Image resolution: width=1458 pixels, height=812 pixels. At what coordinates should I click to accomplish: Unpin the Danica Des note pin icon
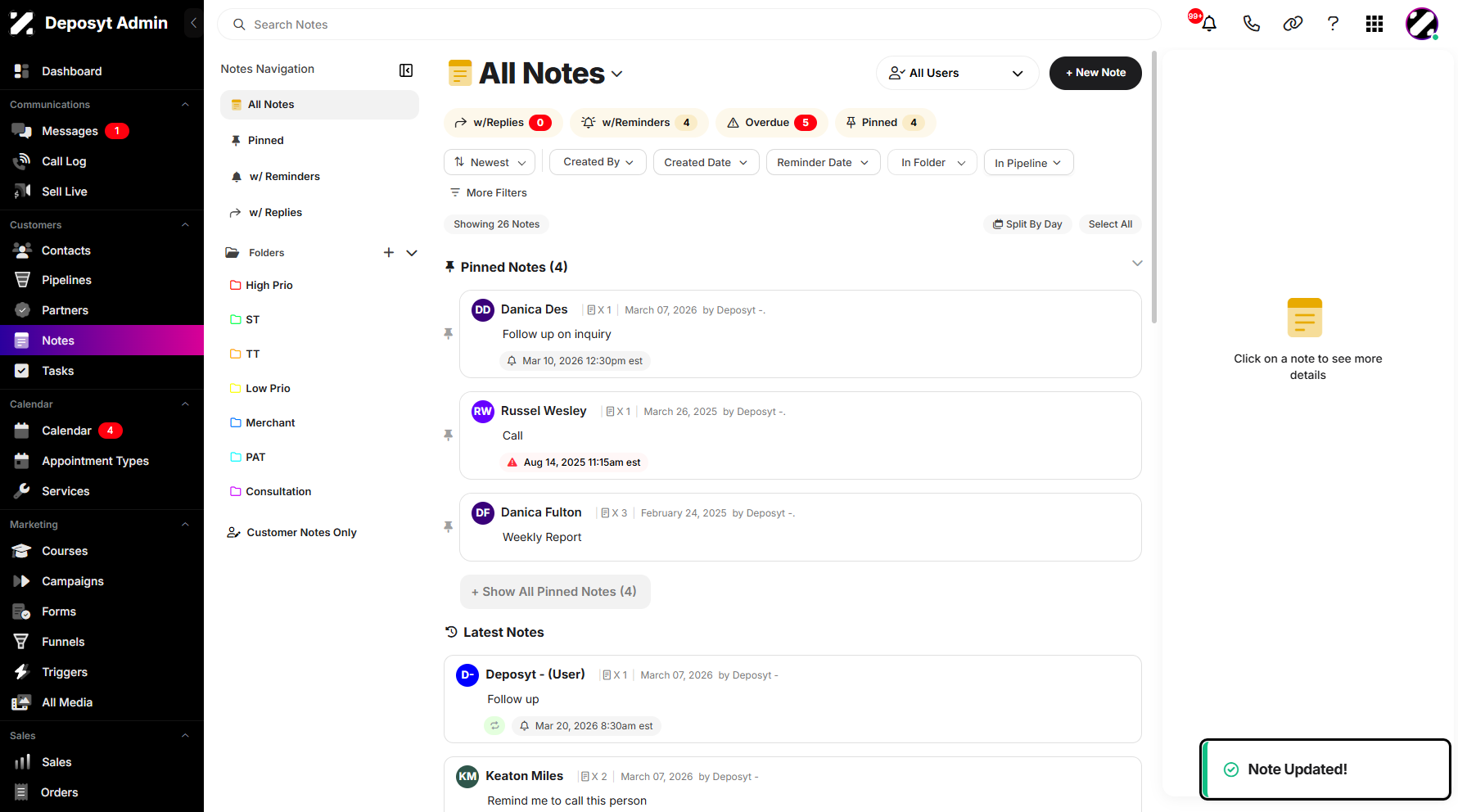point(448,334)
